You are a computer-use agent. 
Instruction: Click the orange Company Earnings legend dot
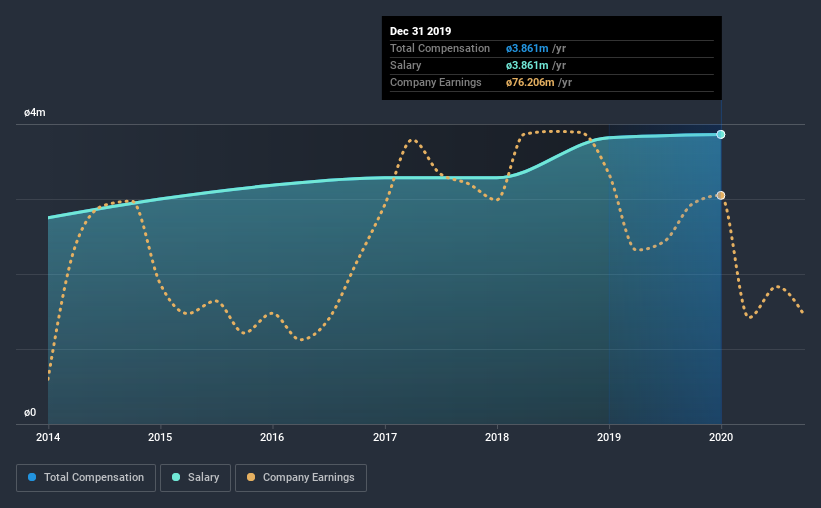pyautogui.click(x=251, y=477)
